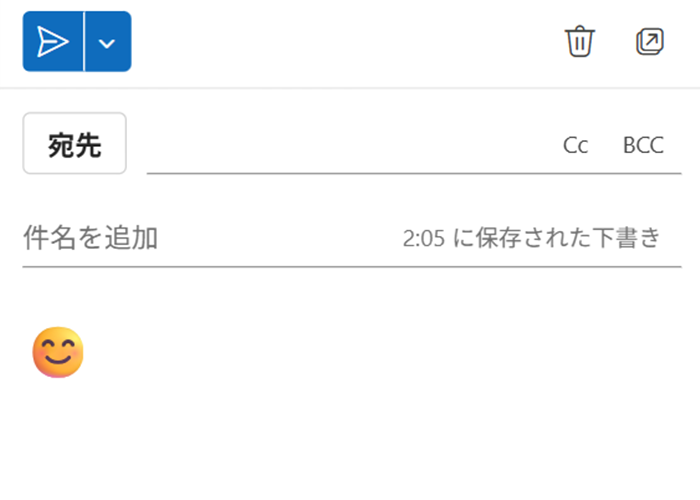This screenshot has width=700, height=500.
Task: Add a blind copy recipient via BCC
Action: (x=643, y=146)
